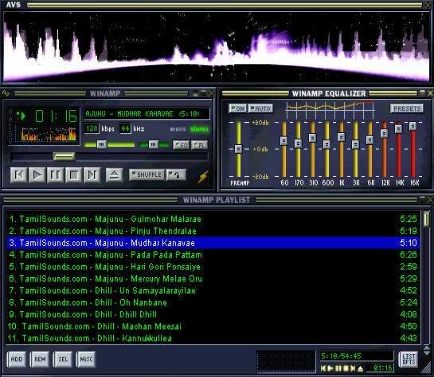Select playlist track 7 Un Samayalarayilae
The height and width of the screenshot is (377, 434).
coord(213,291)
